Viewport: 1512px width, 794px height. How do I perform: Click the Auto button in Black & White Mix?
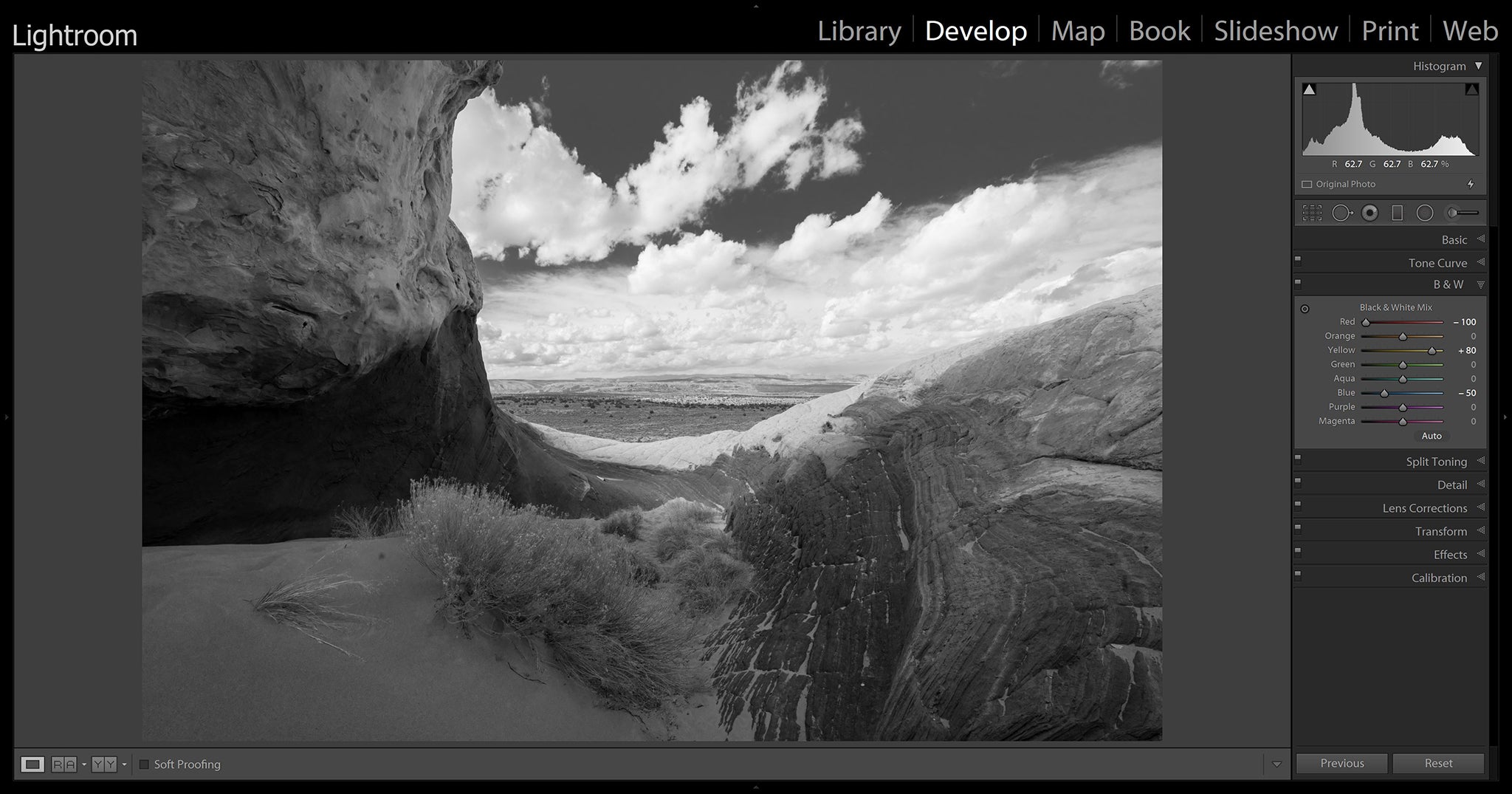[x=1431, y=436]
